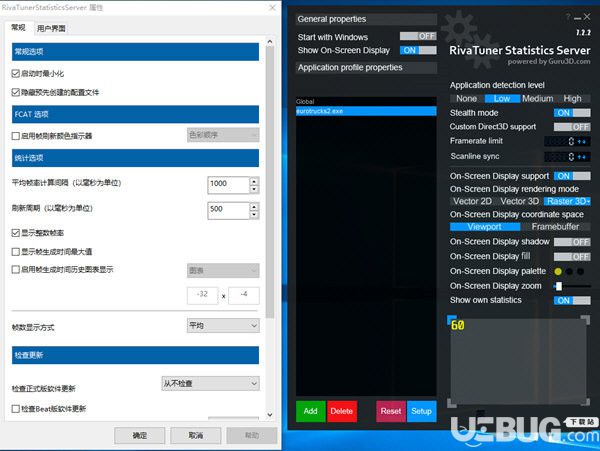The width and height of the screenshot is (600, 451).
Task: Click the Reset profile button
Action: [x=391, y=411]
